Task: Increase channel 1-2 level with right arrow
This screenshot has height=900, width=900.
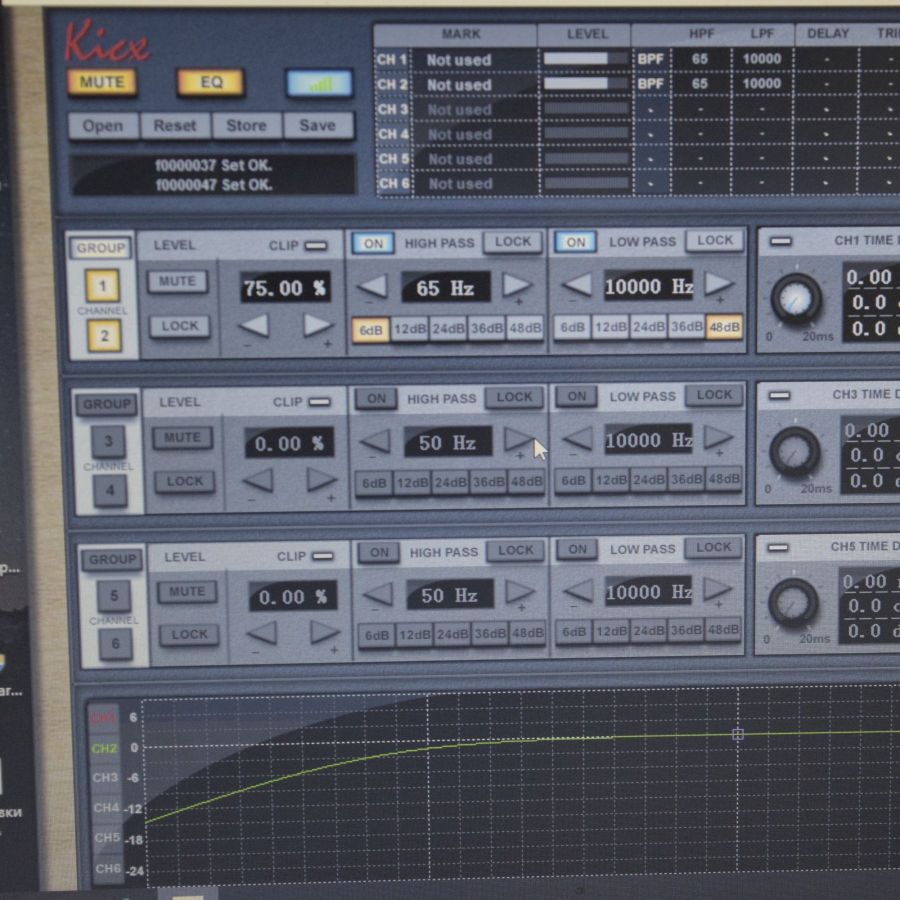Action: pos(318,325)
